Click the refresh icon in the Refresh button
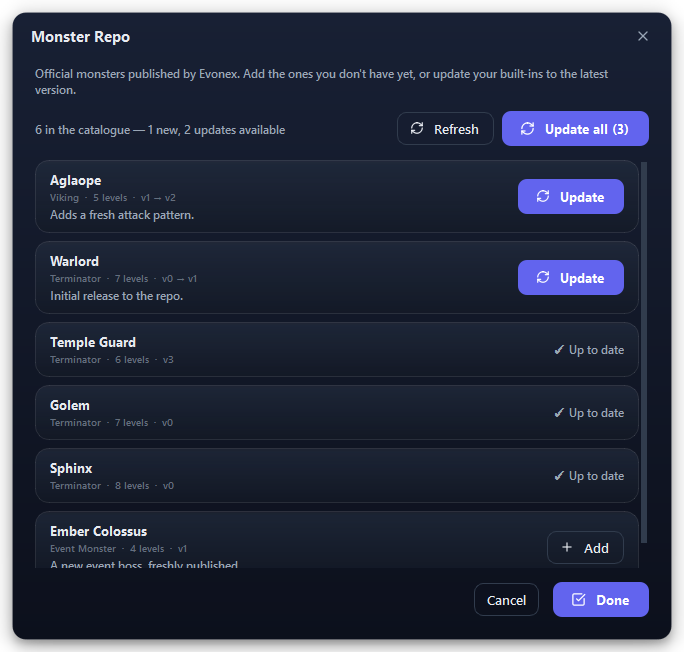Viewport: 684px width, 652px height. coord(417,129)
